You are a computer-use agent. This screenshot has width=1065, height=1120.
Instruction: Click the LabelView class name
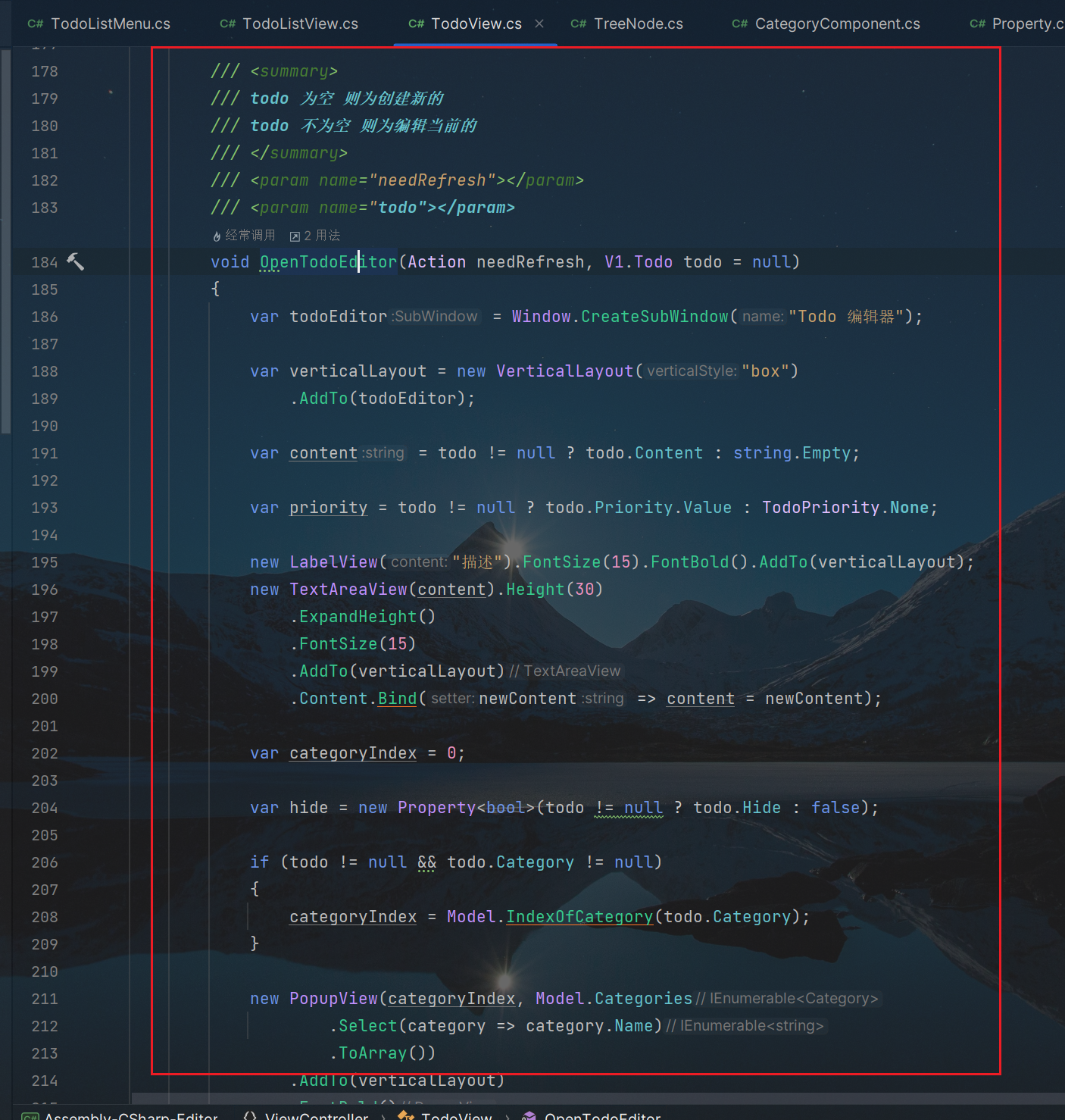[333, 562]
